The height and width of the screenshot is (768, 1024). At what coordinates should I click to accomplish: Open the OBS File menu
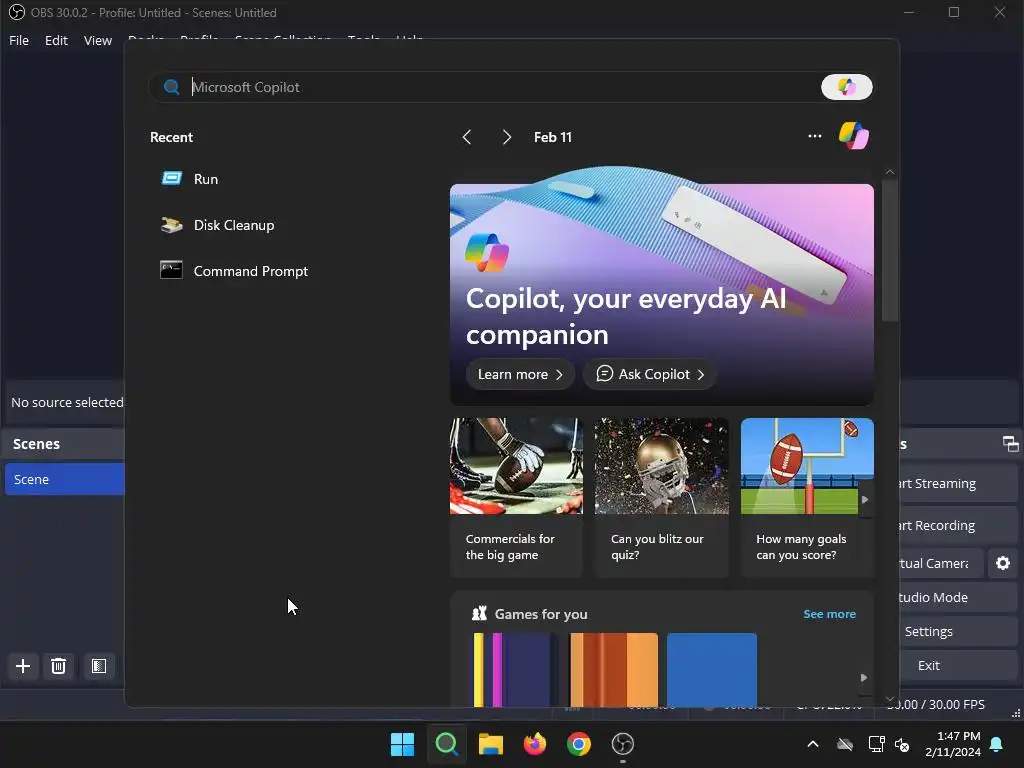19,40
